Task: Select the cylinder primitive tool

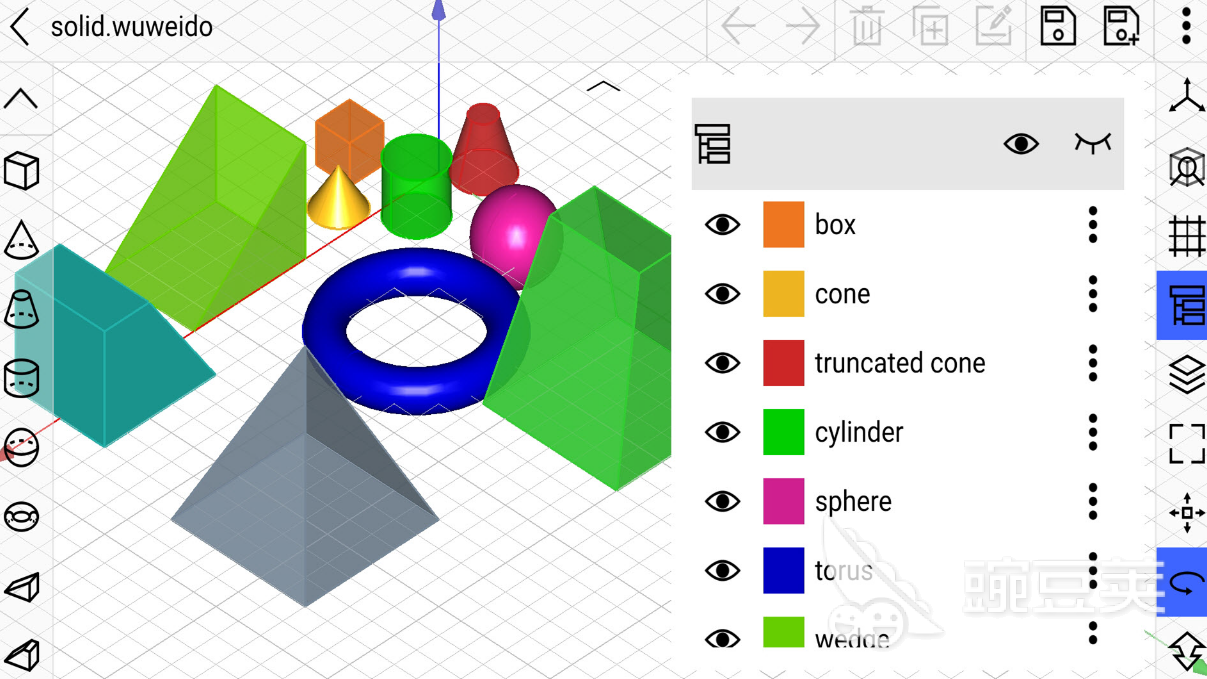Action: click(x=22, y=378)
